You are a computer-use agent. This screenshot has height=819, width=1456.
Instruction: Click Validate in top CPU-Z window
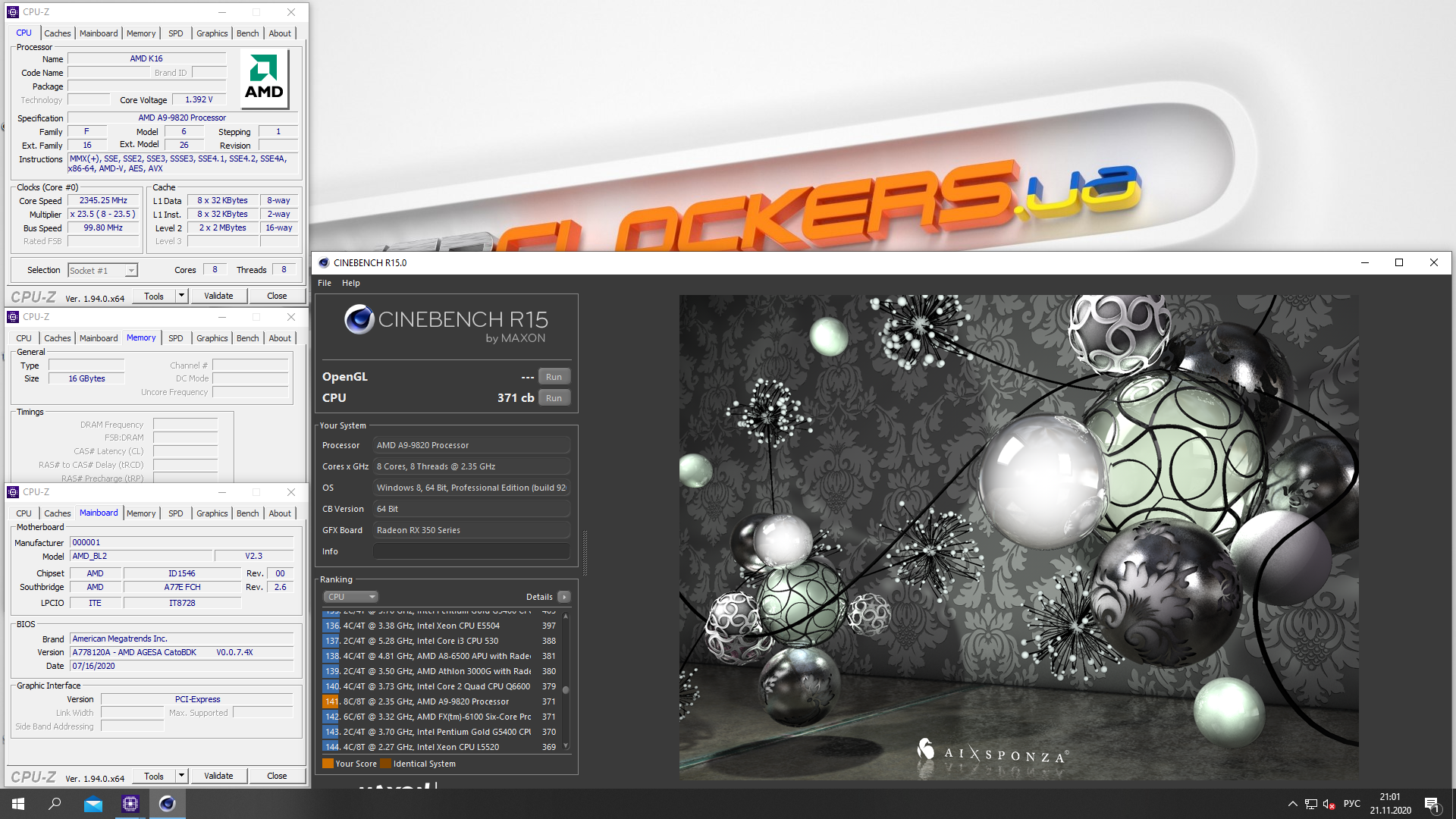218,296
